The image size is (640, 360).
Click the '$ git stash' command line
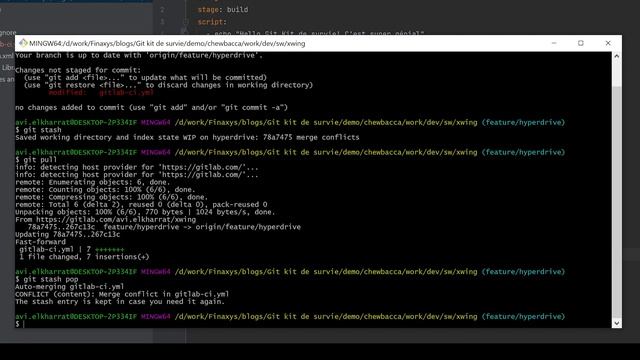38,130
